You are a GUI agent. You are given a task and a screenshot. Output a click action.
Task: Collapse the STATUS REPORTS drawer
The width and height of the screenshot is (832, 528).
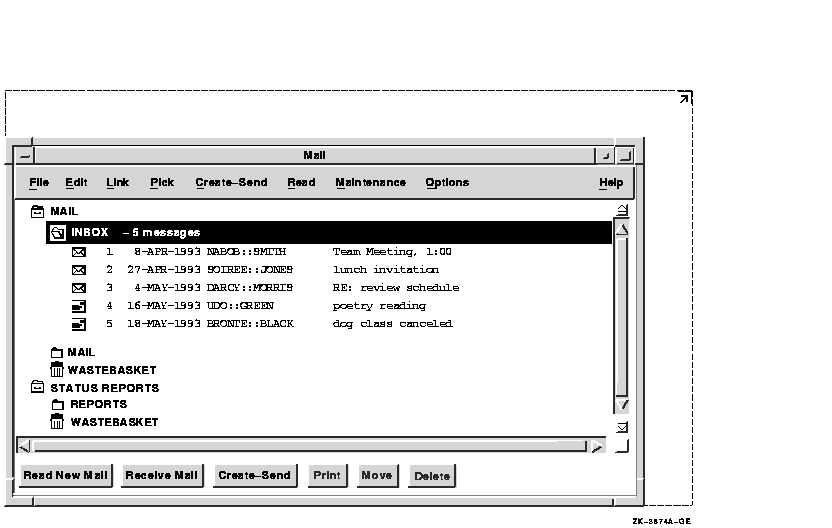pos(38,388)
